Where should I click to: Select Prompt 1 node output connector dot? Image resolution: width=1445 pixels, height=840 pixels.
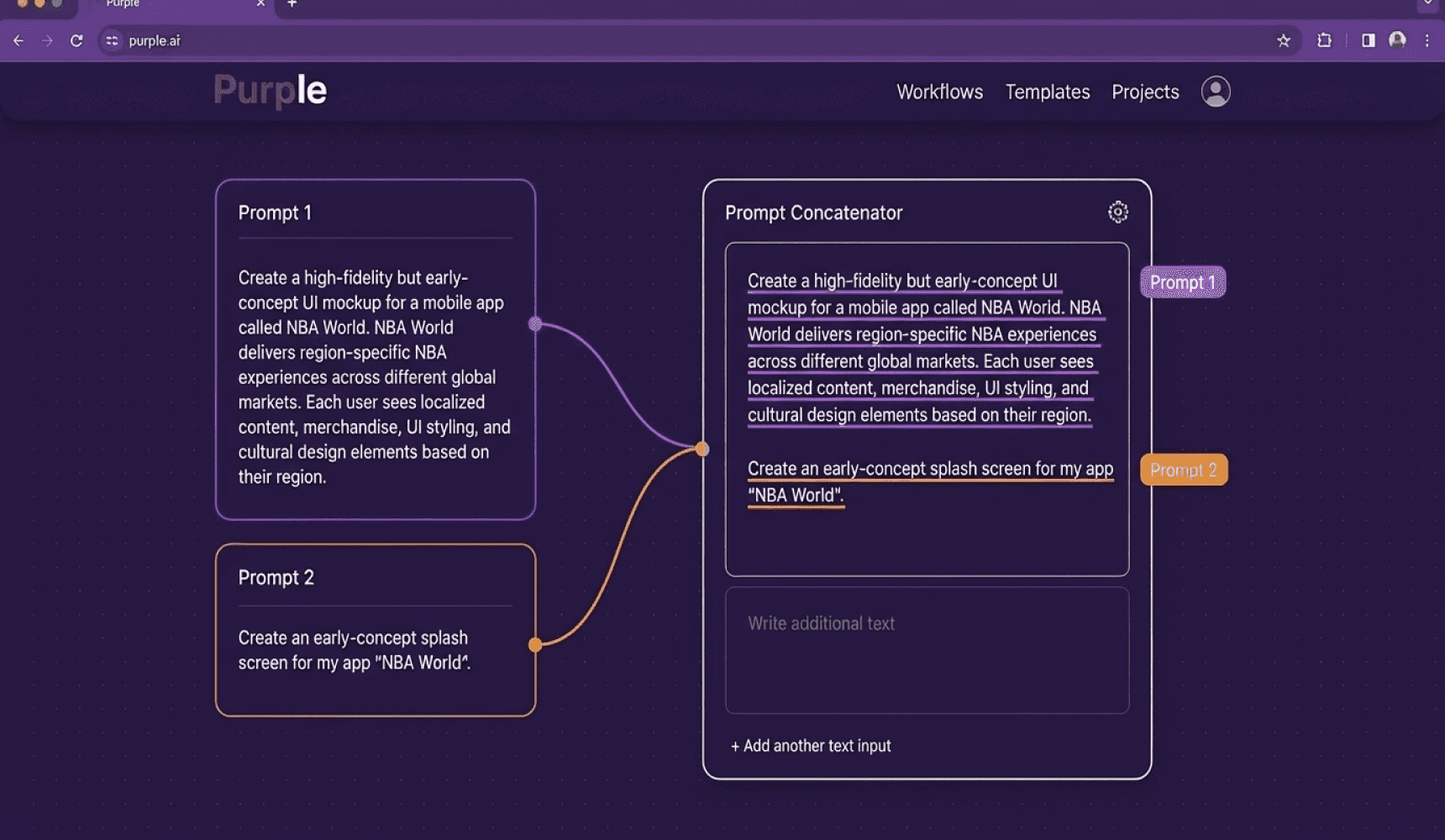[x=535, y=323]
